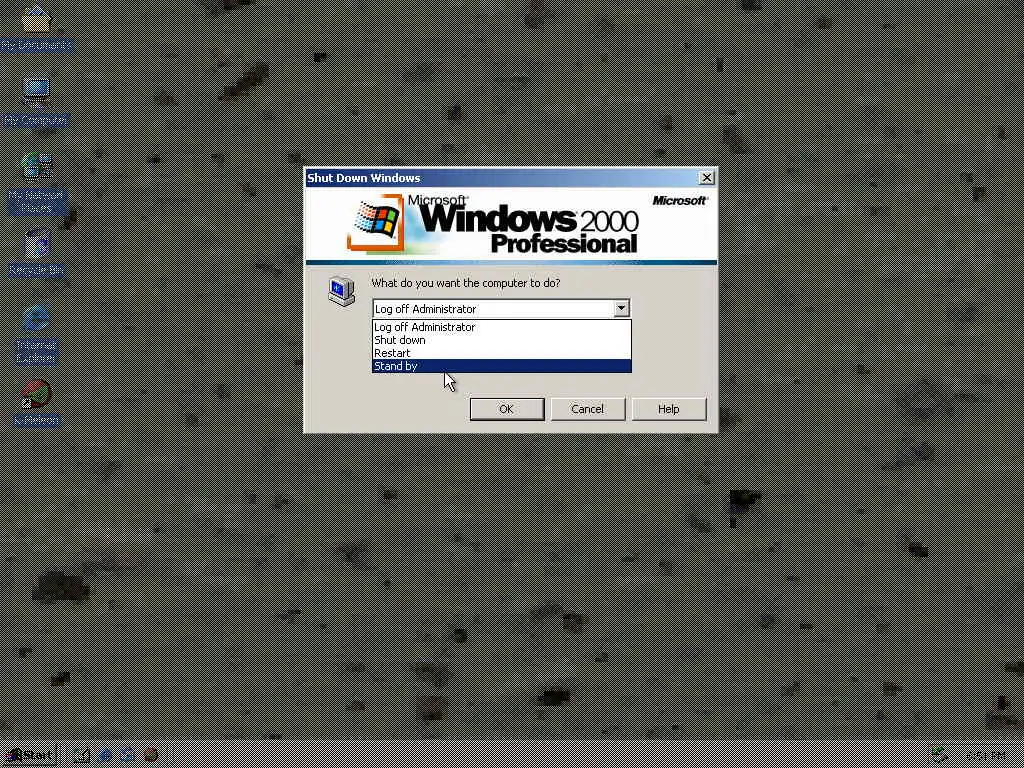This screenshot has height=768, width=1024.
Task: Click the Shut Down Windows title bar
Action: (x=502, y=178)
